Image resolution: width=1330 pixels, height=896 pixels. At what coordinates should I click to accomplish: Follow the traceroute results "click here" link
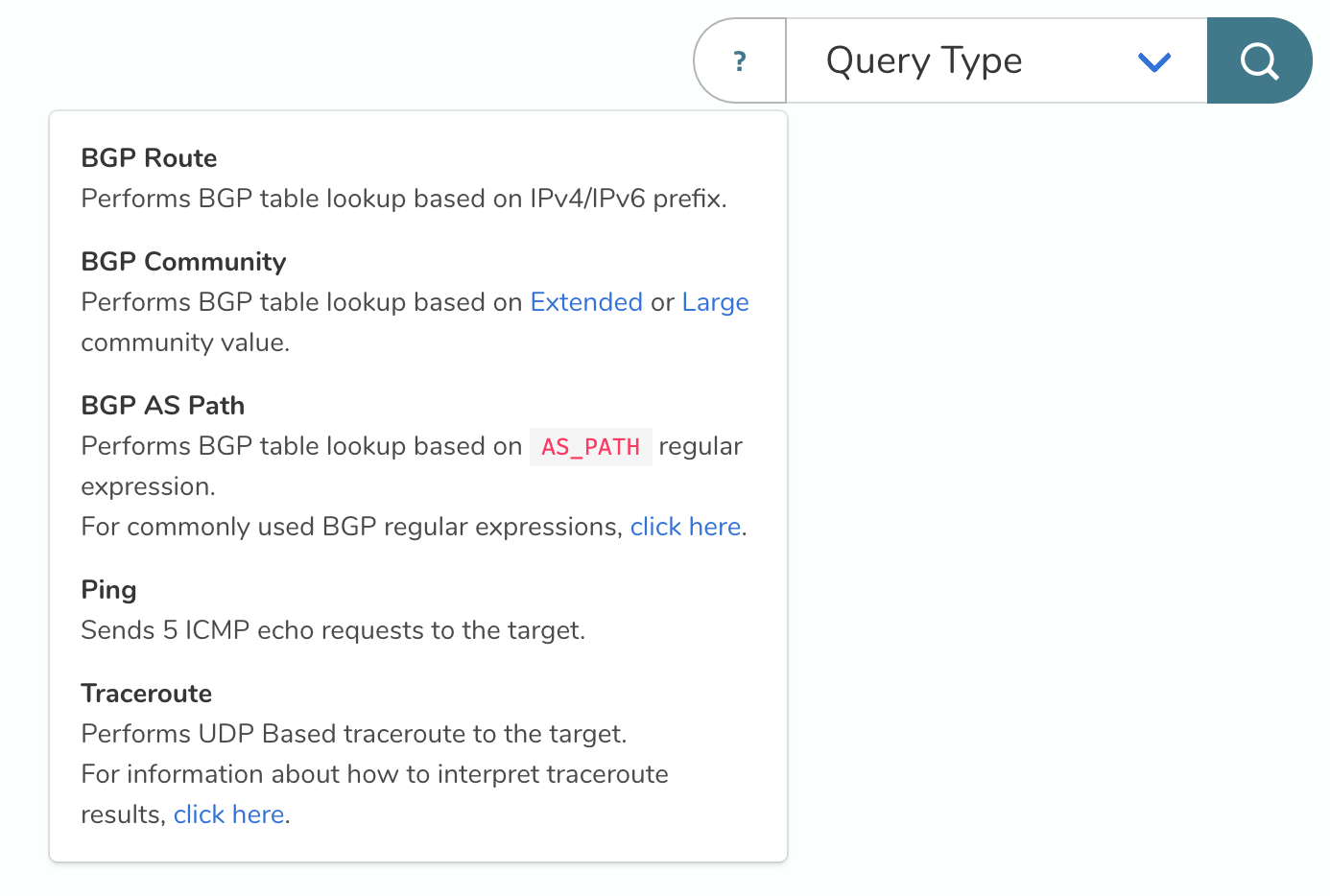(228, 814)
